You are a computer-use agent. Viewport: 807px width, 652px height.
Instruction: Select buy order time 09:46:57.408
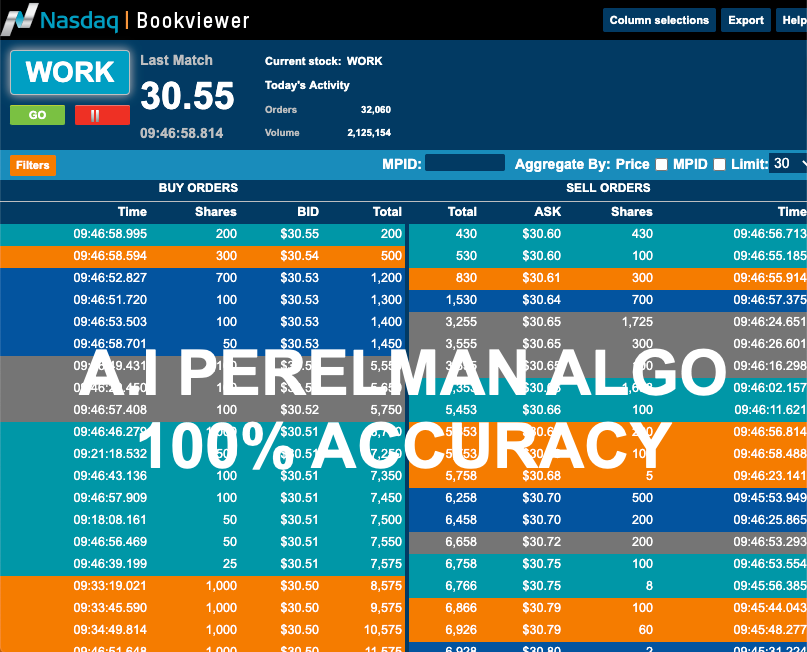coord(110,410)
